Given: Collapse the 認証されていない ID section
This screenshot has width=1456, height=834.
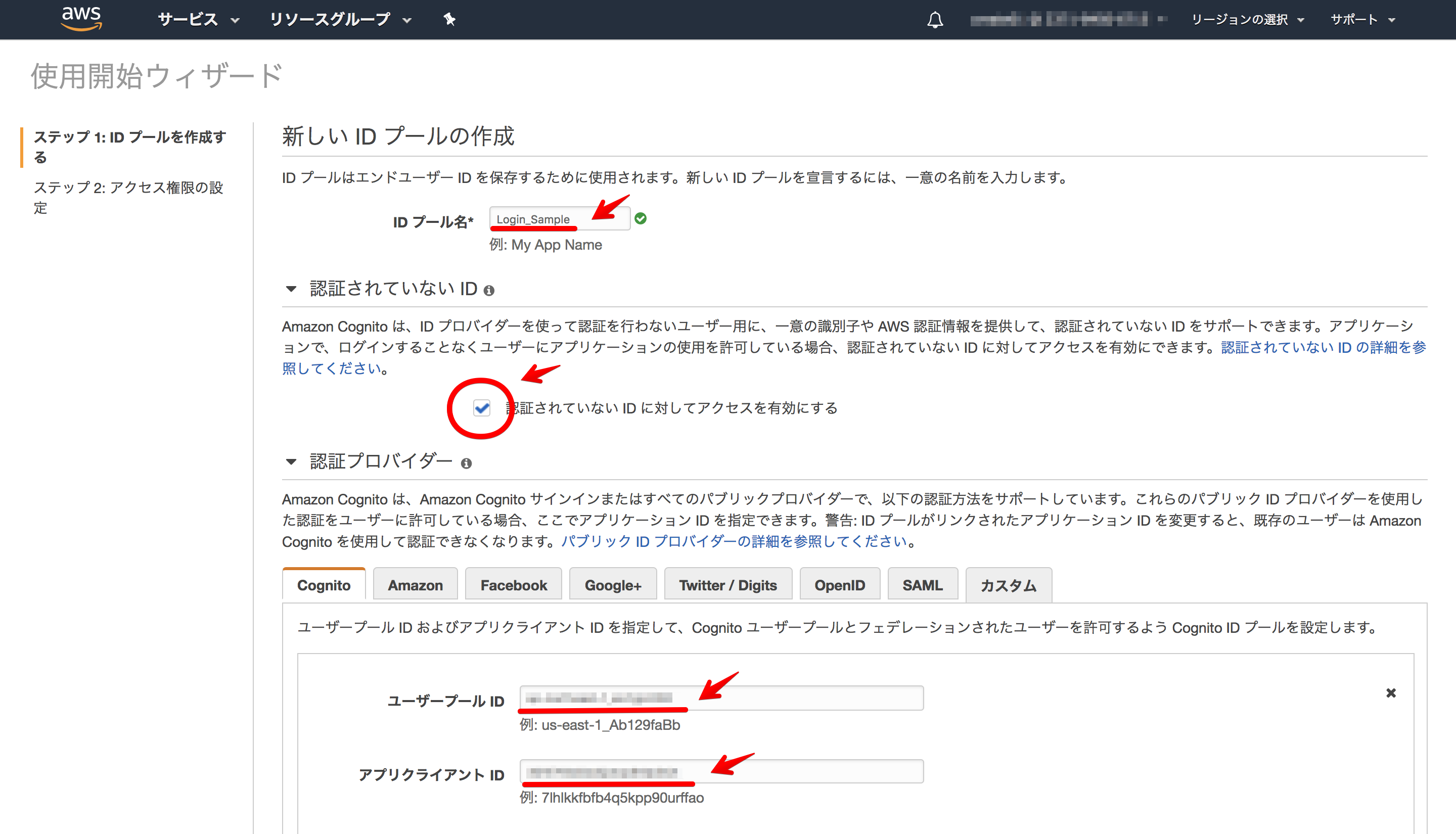Looking at the screenshot, I should click(x=291, y=289).
